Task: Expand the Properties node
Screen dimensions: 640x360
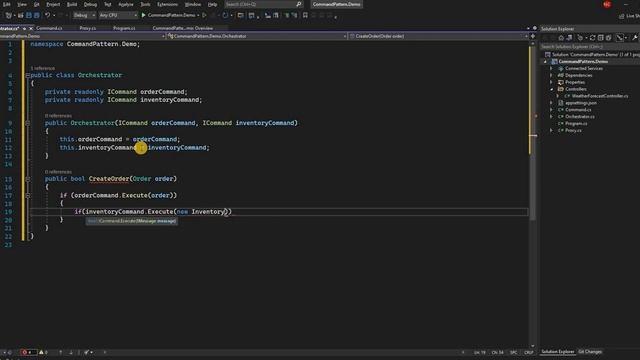Action: [552, 82]
